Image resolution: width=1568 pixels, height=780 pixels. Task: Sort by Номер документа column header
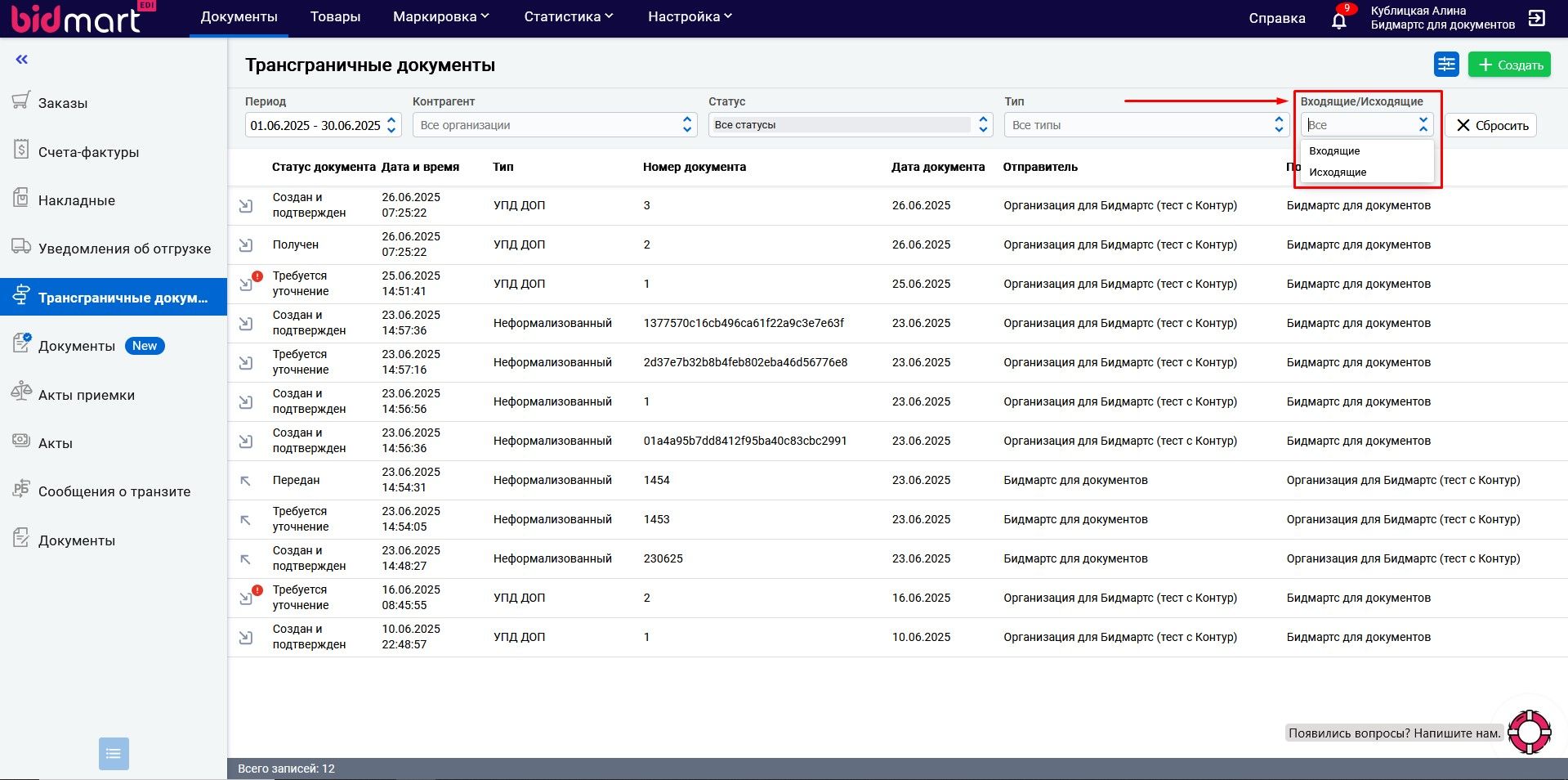click(x=695, y=167)
